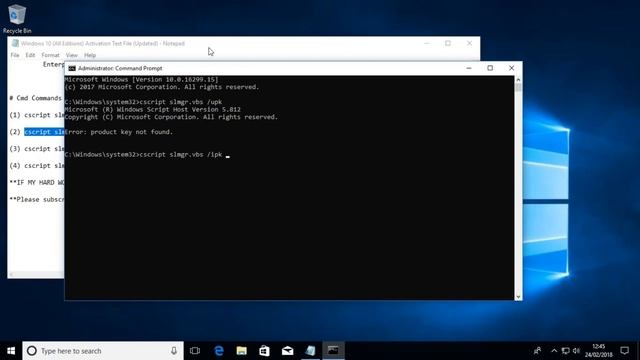This screenshot has height=360, width=640.
Task: Activate the microphone in the search box
Action: click(174, 351)
